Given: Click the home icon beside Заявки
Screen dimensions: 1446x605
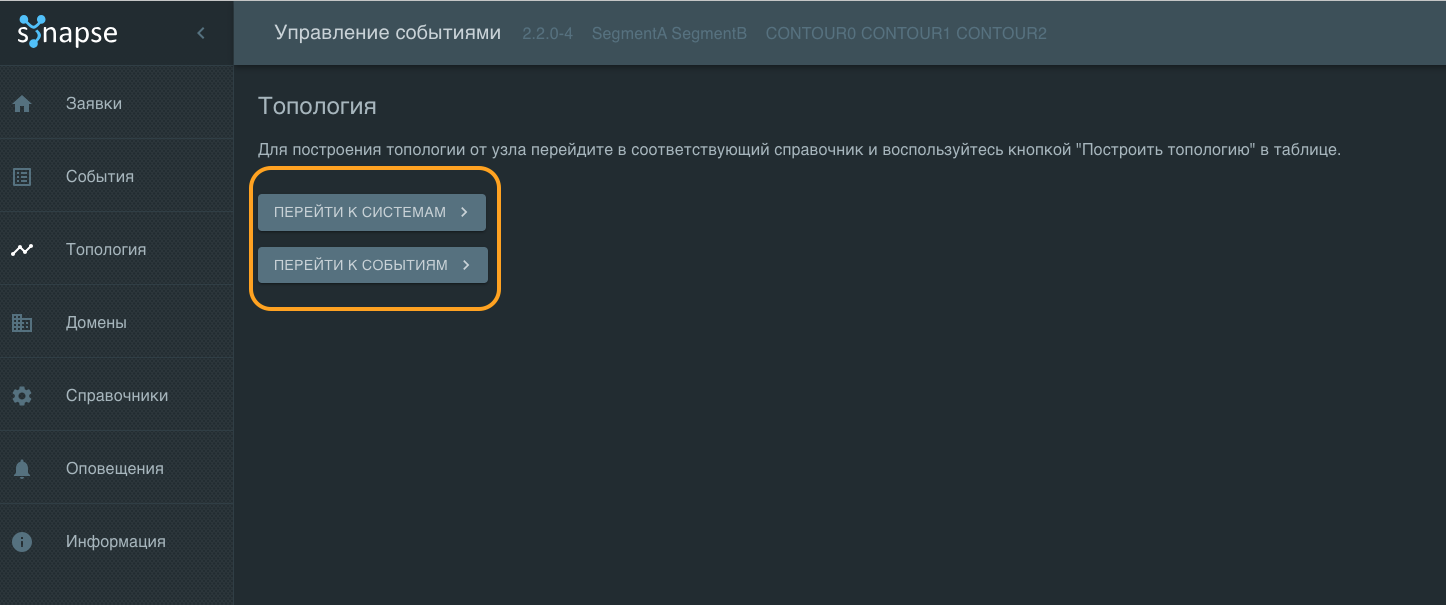Looking at the screenshot, I should [x=22, y=104].
